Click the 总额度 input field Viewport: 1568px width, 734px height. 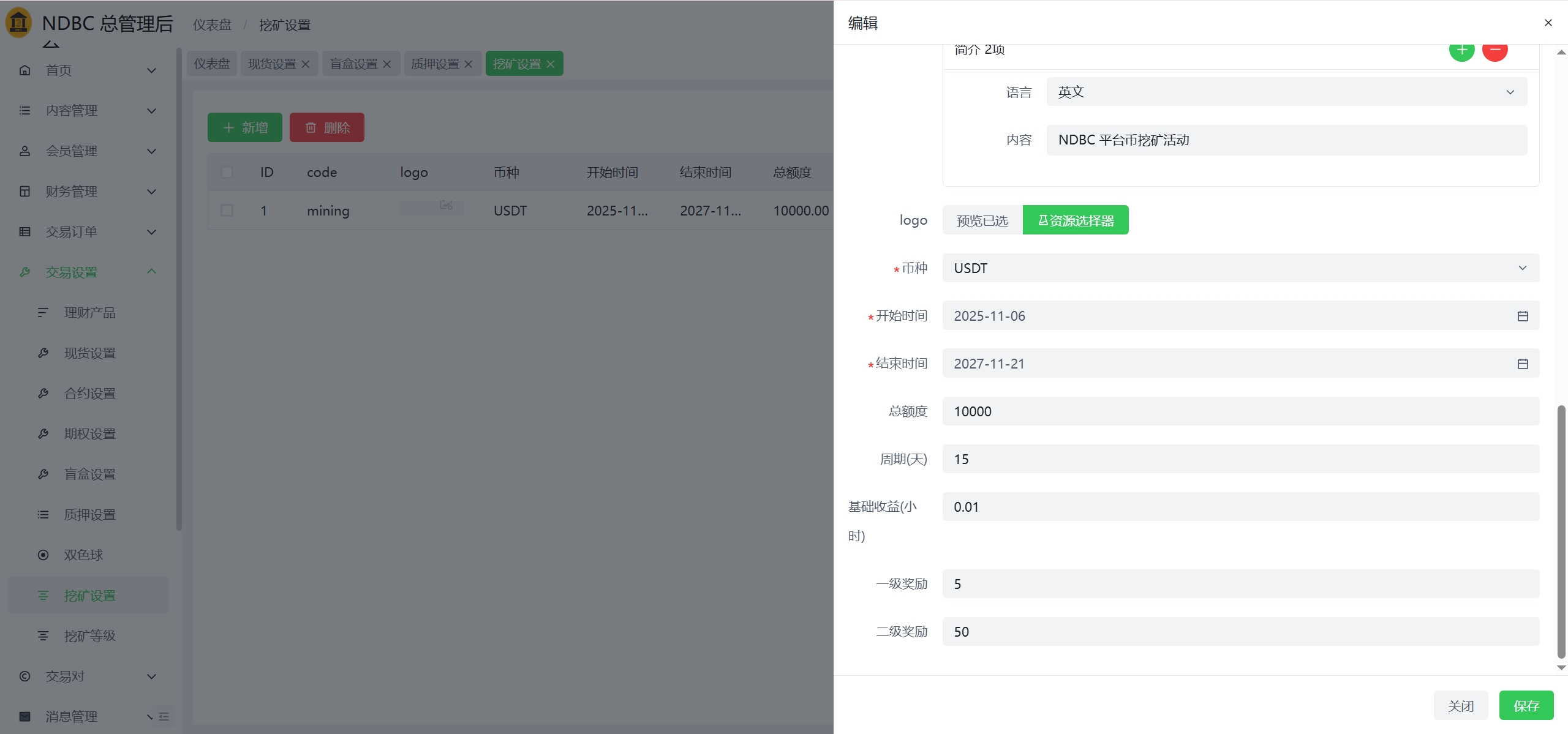[1240, 411]
